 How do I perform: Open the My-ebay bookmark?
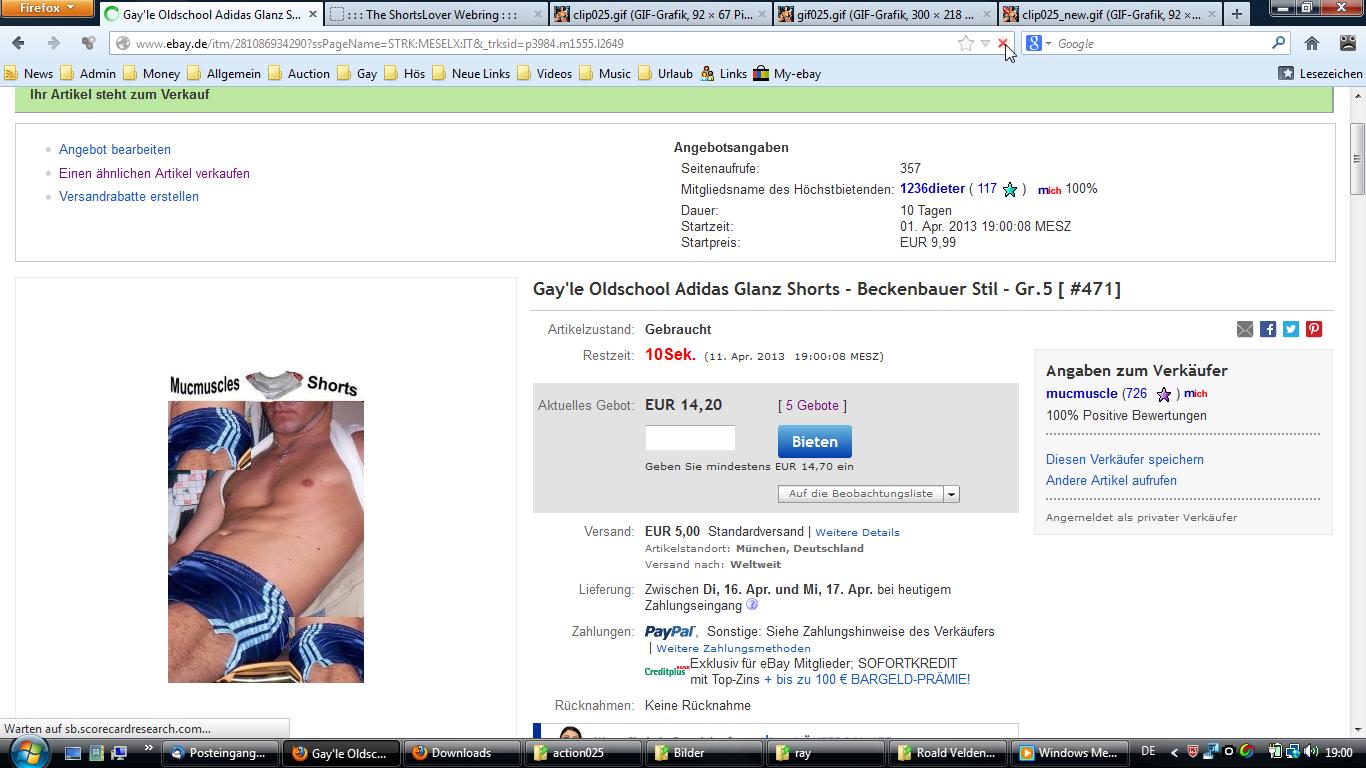(x=787, y=73)
